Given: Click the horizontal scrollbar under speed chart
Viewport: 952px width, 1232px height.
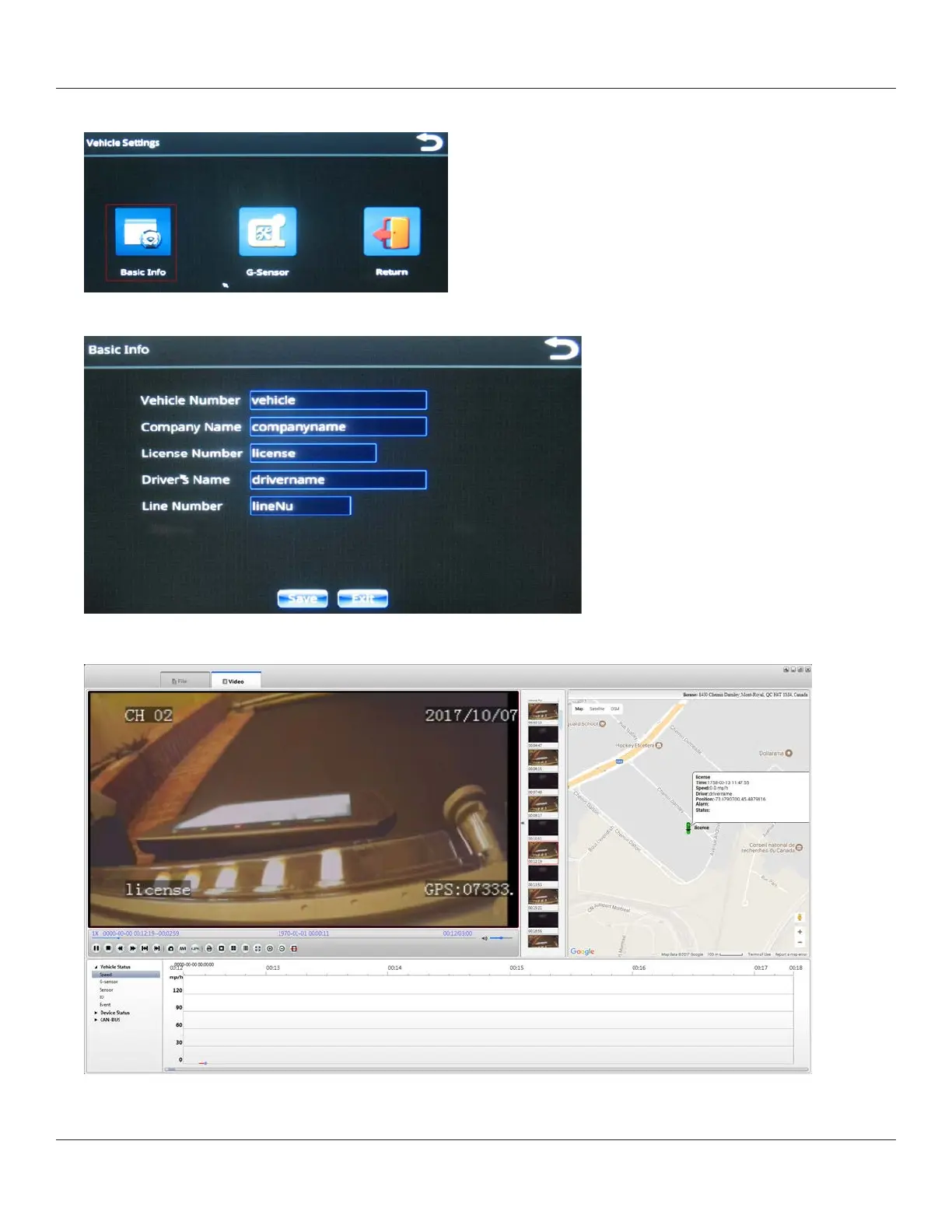Looking at the screenshot, I should coord(486,1069).
